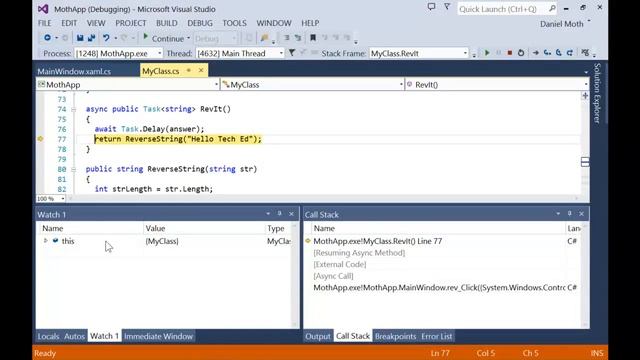Save the current file with Save icon
The image size is (640, 360).
click(x=80, y=38)
